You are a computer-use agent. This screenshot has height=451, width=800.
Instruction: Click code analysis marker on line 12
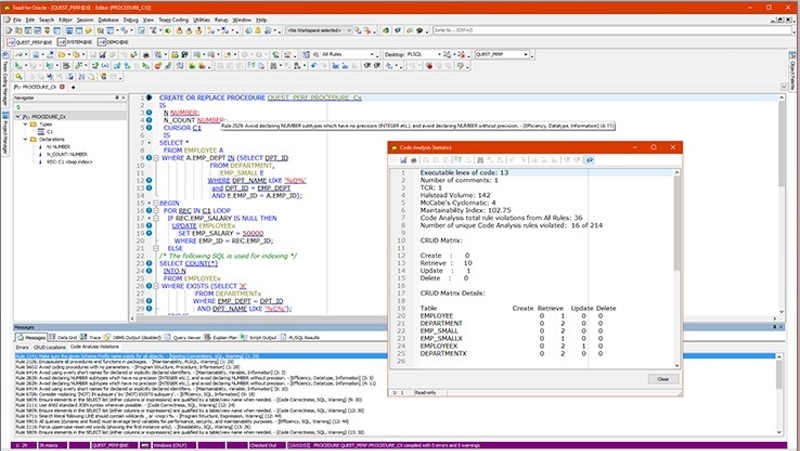pos(149,180)
